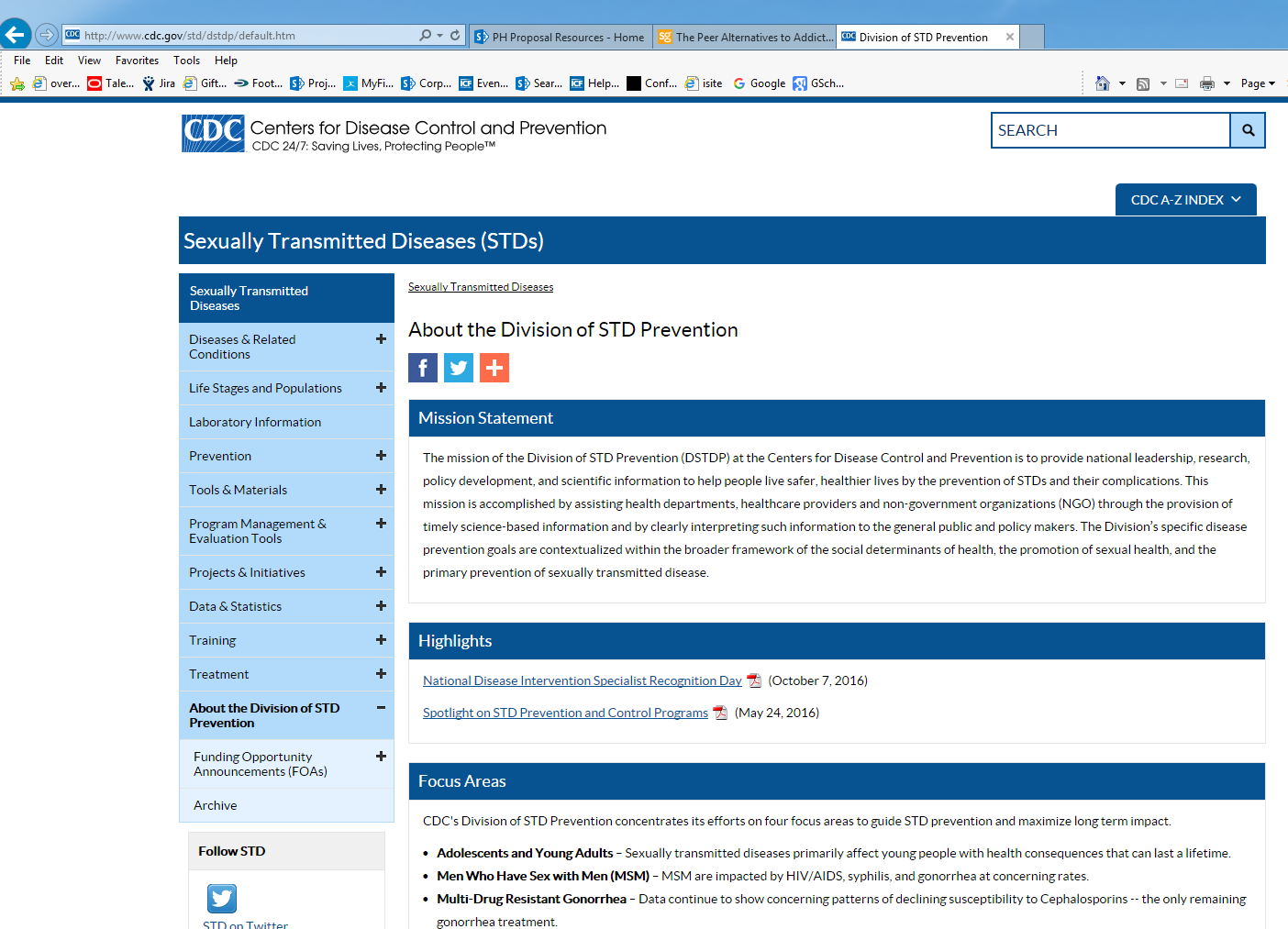Expand Life Stages and Populations plus icon
The height and width of the screenshot is (929, 1288).
coord(381,387)
